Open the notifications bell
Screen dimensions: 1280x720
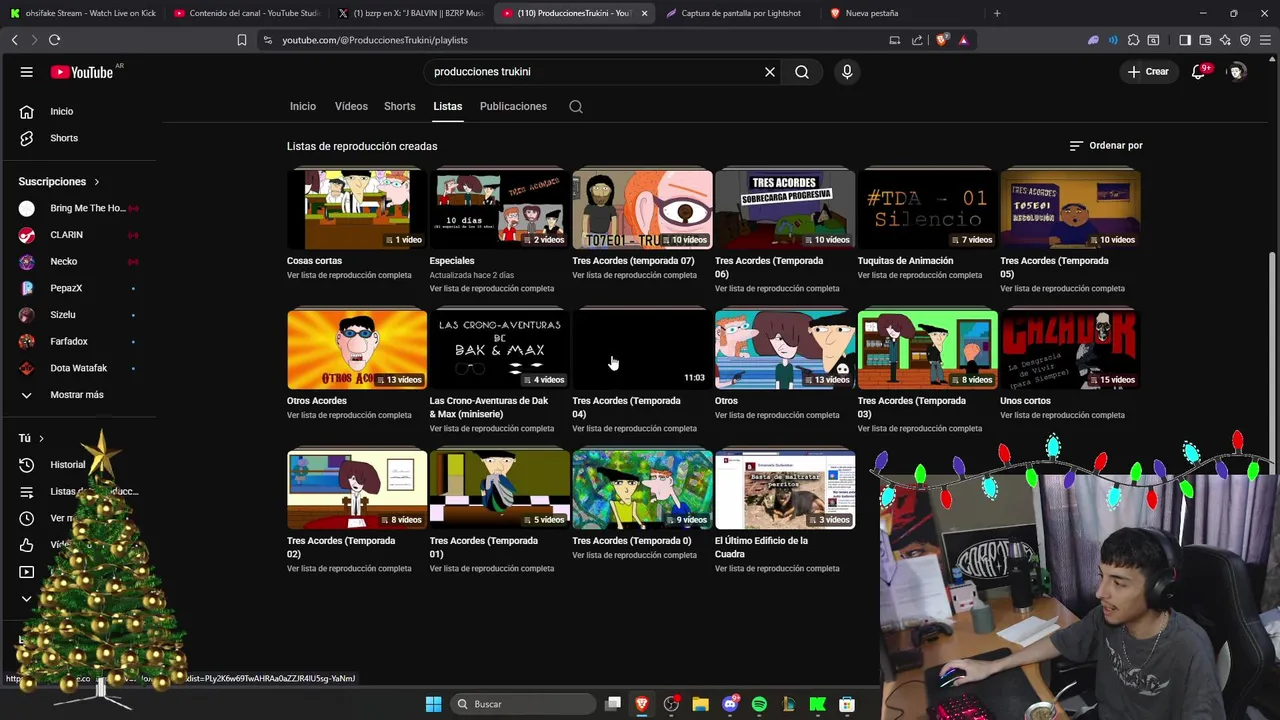(x=1198, y=72)
